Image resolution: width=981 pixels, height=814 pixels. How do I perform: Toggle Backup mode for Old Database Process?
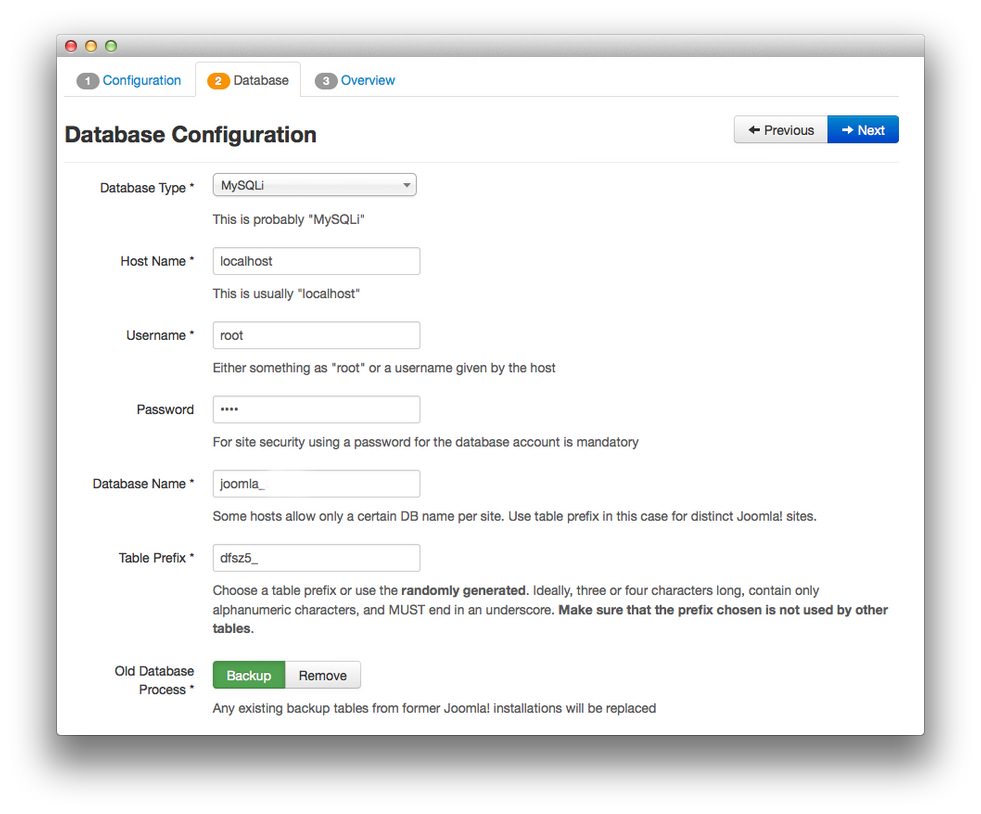(x=248, y=675)
